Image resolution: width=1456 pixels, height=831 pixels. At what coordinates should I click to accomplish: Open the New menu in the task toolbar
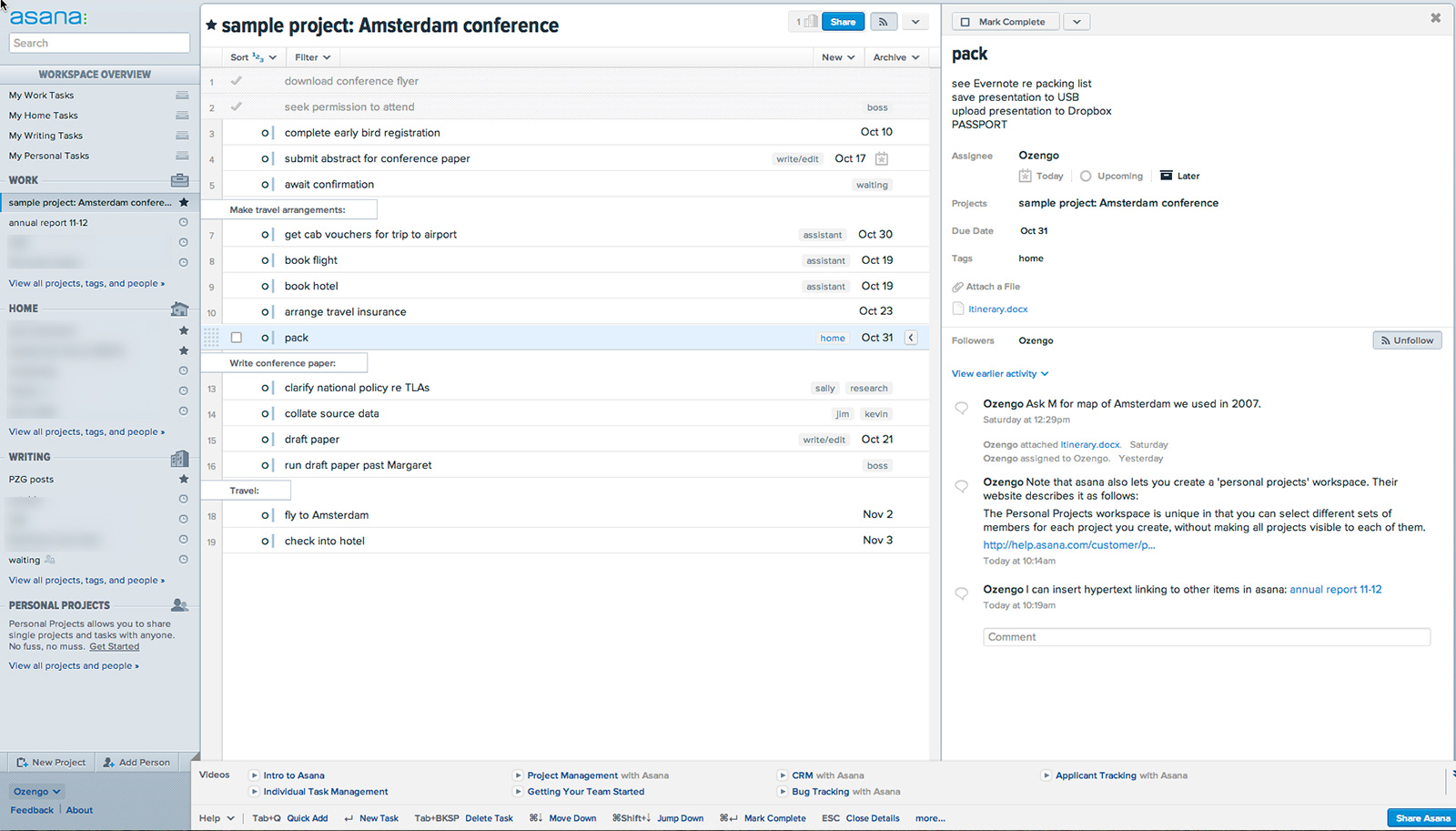(x=837, y=57)
